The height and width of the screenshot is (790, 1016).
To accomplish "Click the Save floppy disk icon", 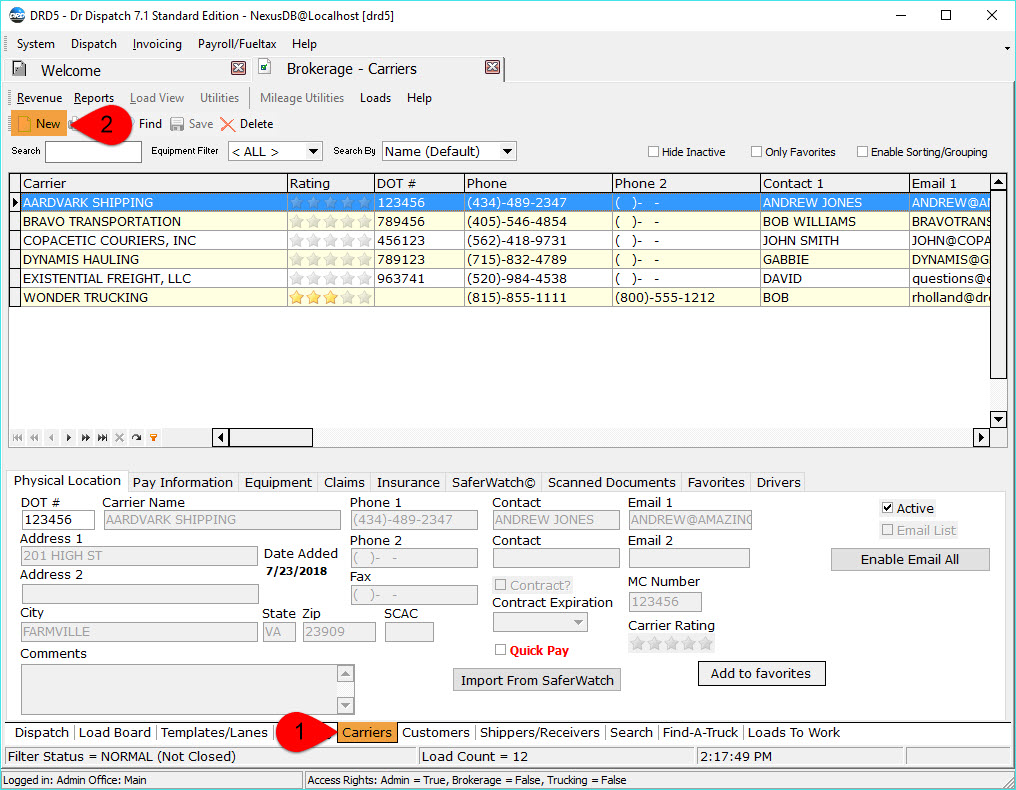I will pos(176,124).
